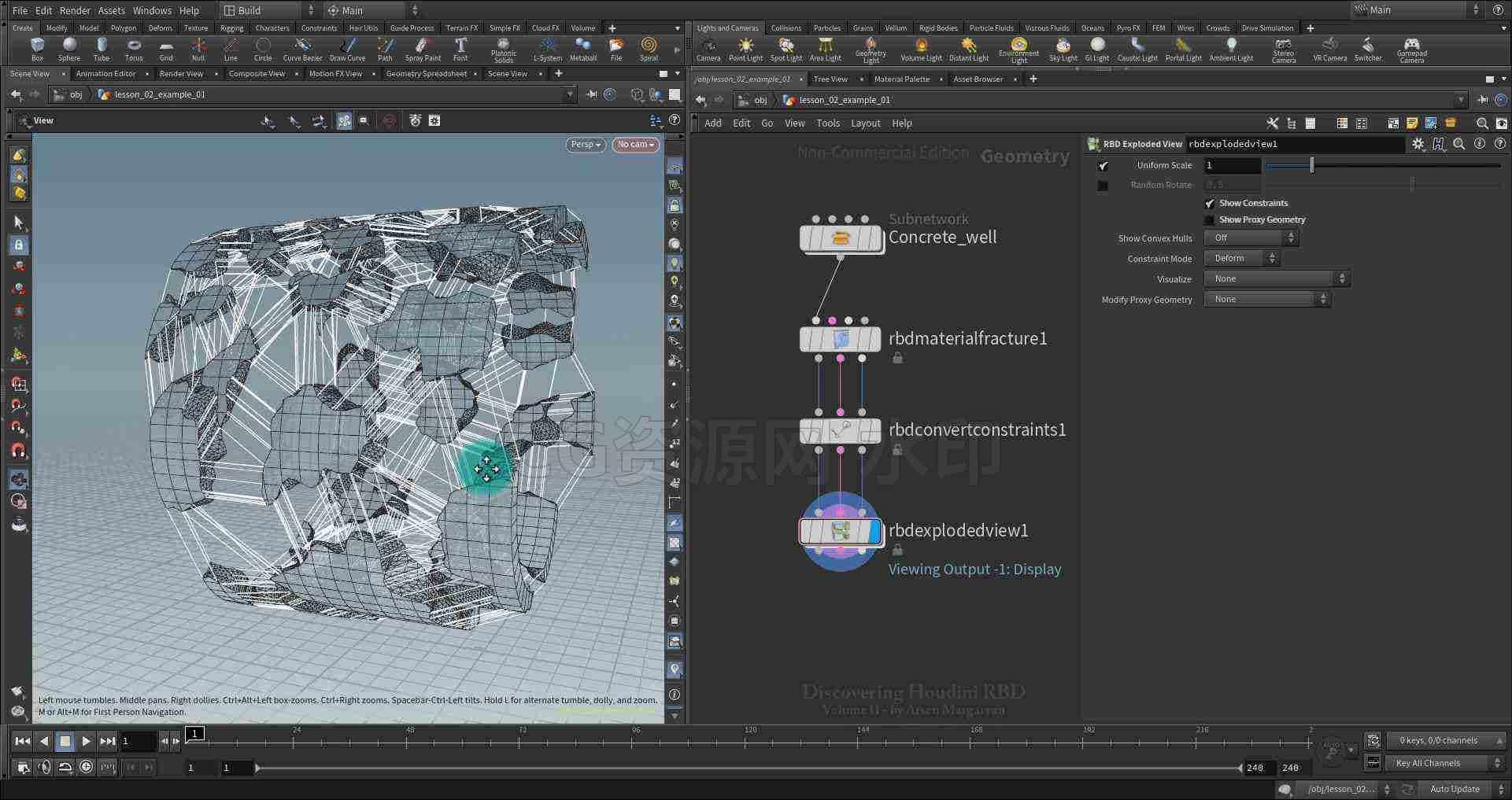Click the Concrete_well subnetwork node
Screen dimensions: 1512x800
pyautogui.click(x=841, y=238)
